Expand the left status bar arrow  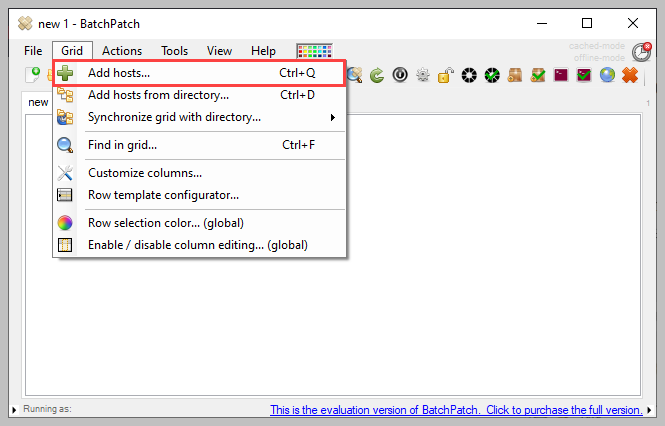point(14,410)
